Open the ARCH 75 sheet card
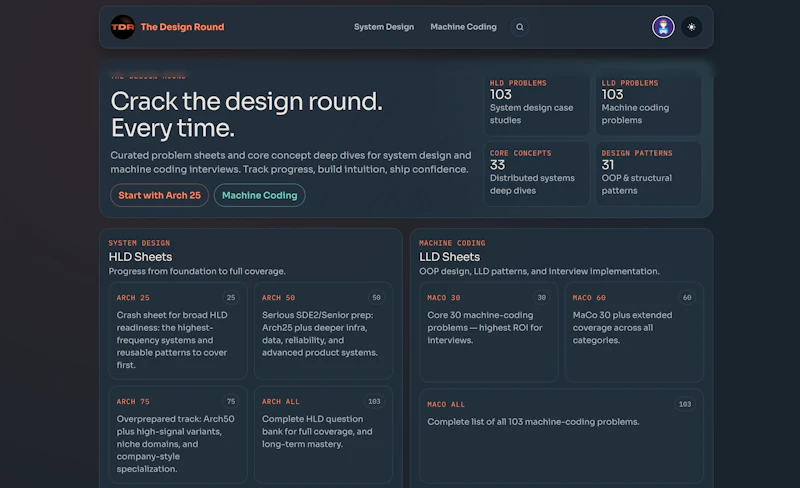The height and width of the screenshot is (488, 800). point(178,434)
